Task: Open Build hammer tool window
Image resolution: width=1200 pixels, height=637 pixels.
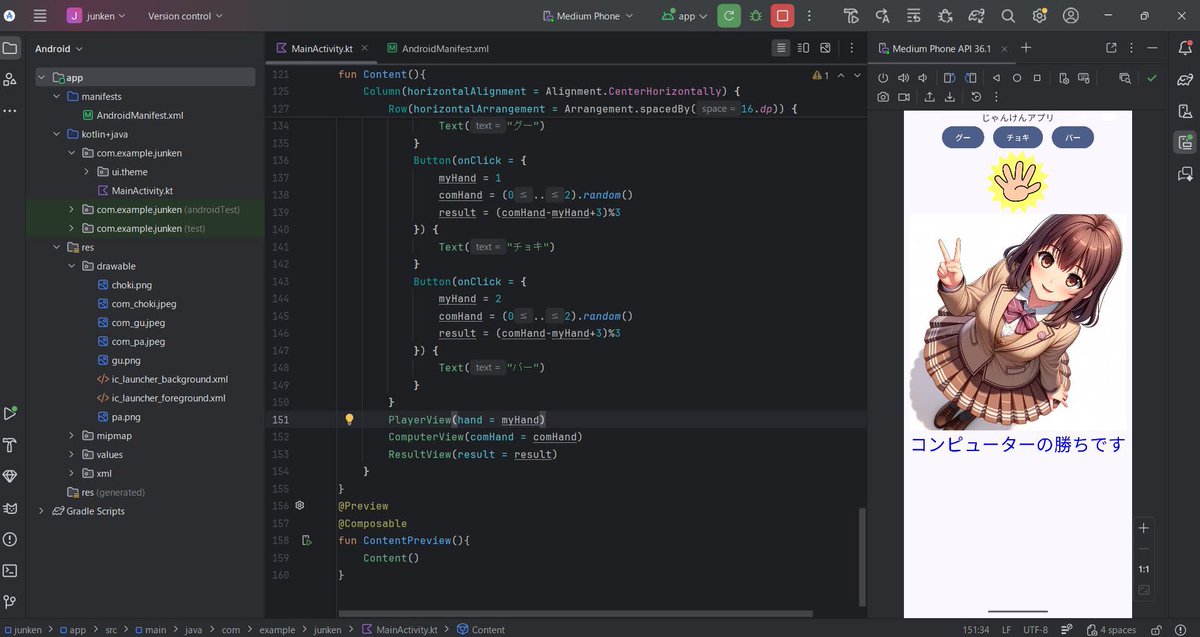Action: 10,445
